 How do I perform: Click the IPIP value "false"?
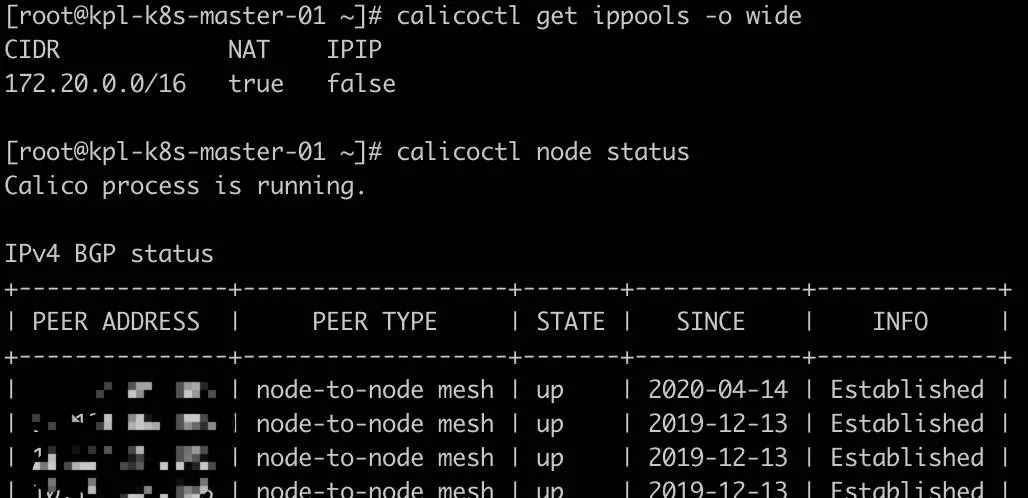[x=361, y=84]
